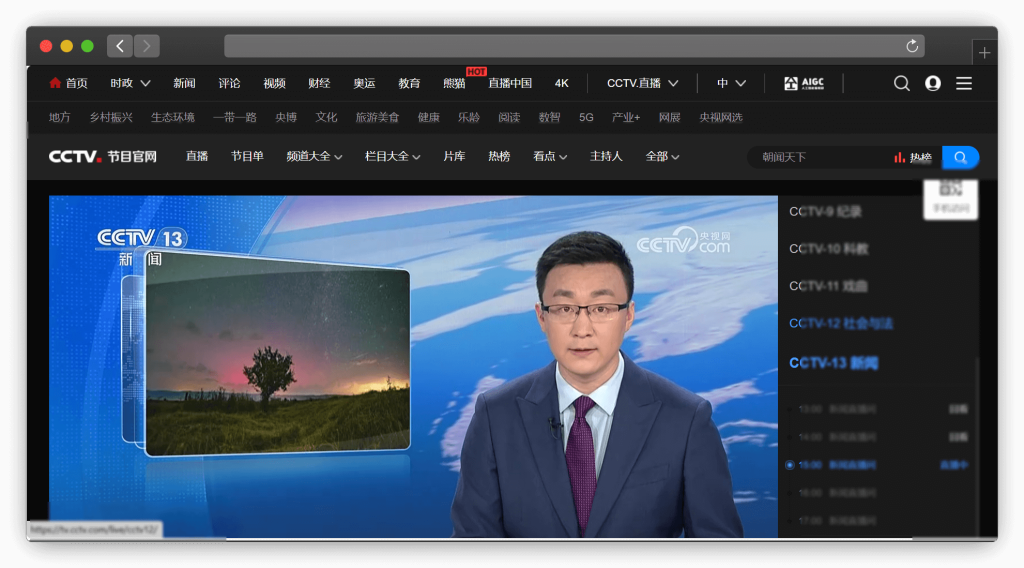Reload the page with the refresh icon

tap(912, 46)
